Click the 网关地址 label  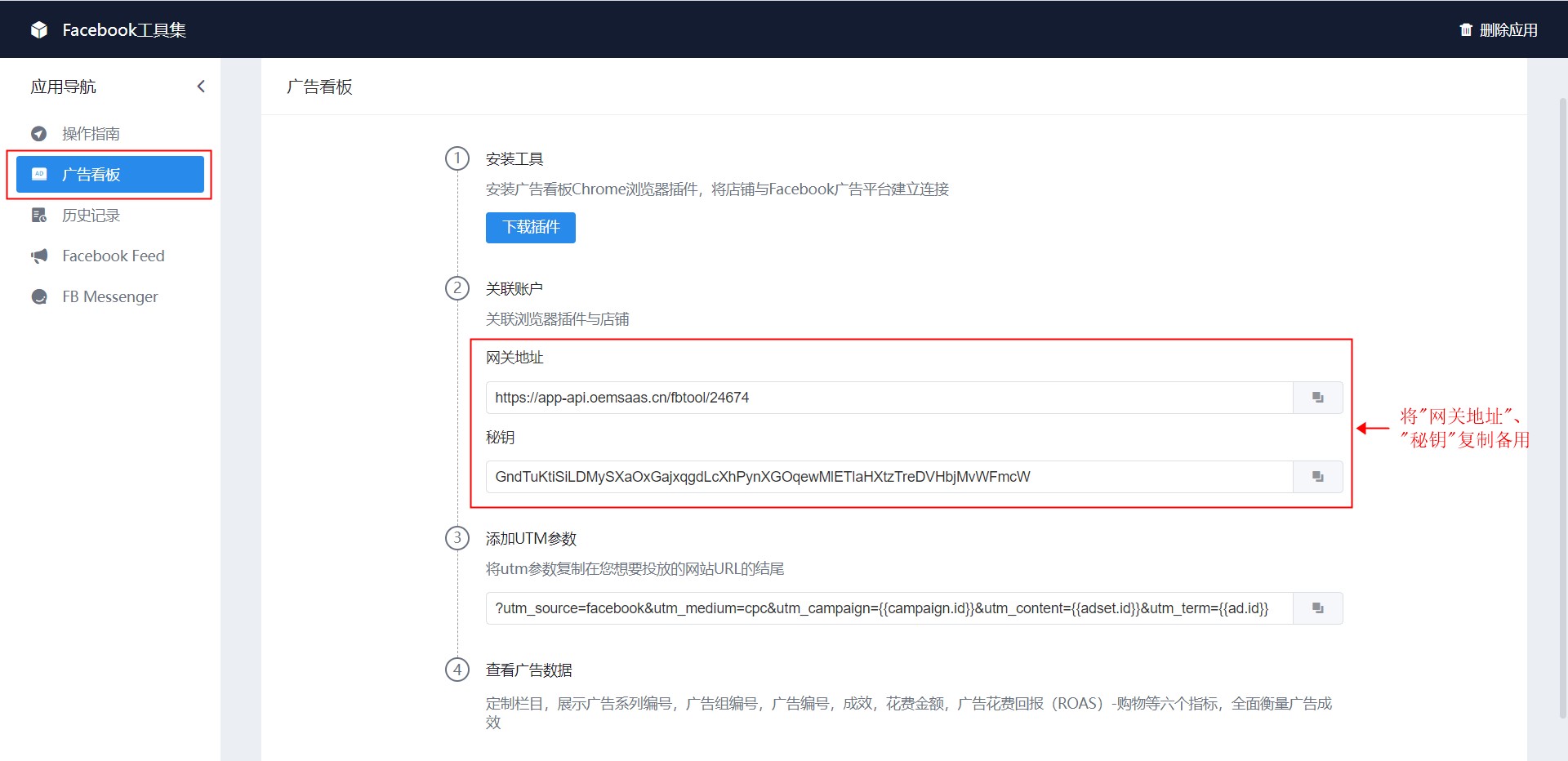[x=514, y=358]
